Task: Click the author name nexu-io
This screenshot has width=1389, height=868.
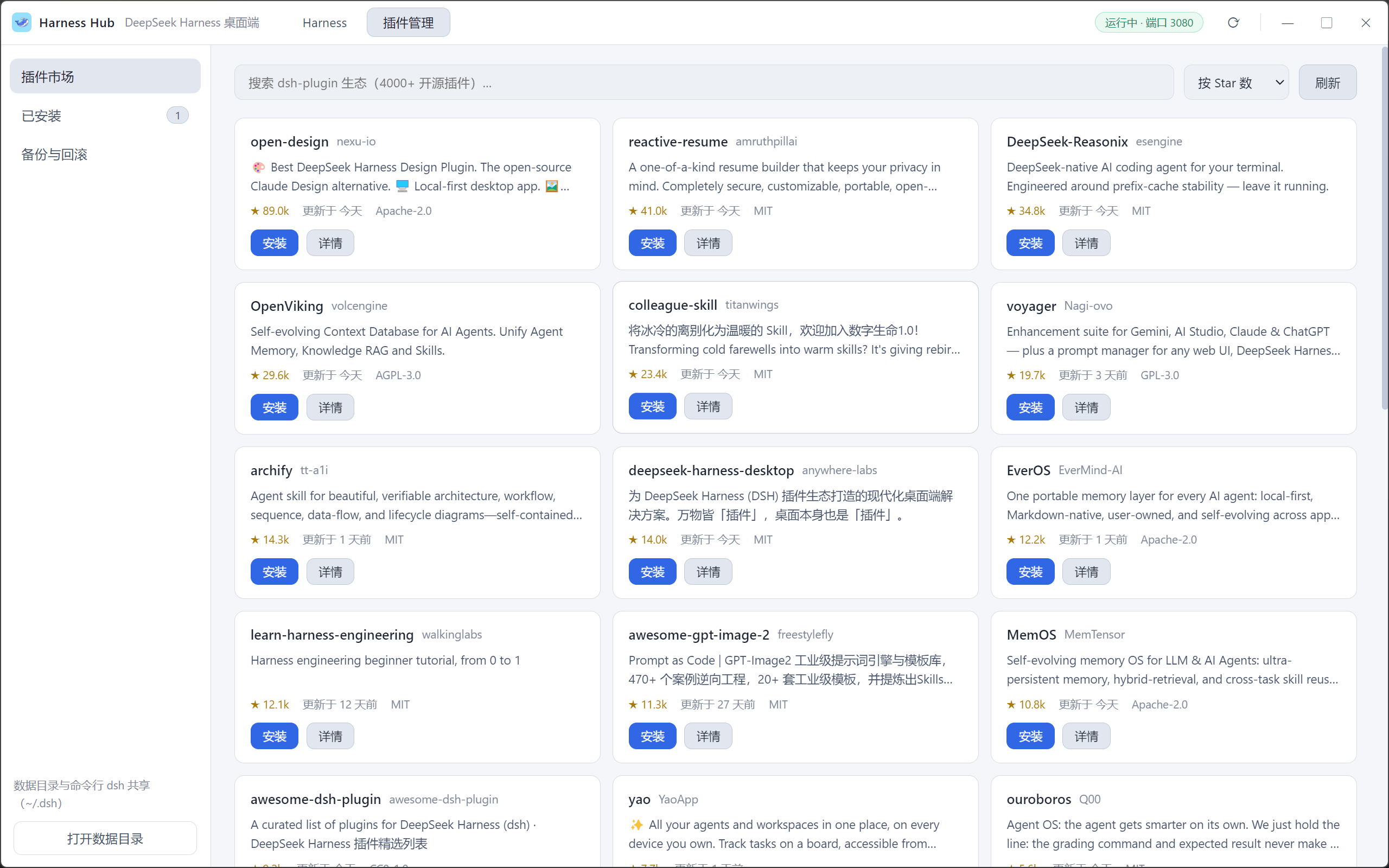Action: (x=356, y=142)
